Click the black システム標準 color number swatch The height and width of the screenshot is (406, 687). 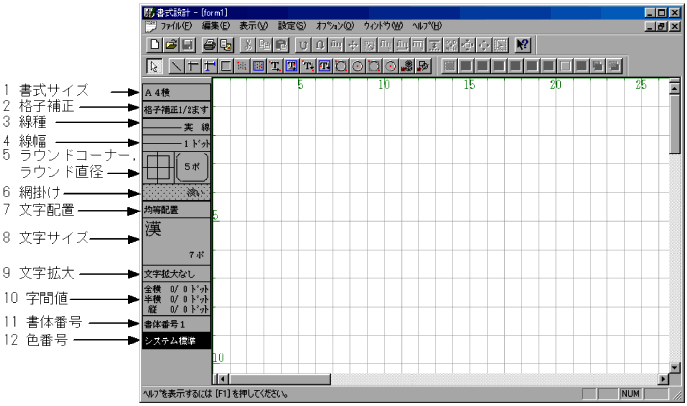[176, 341]
